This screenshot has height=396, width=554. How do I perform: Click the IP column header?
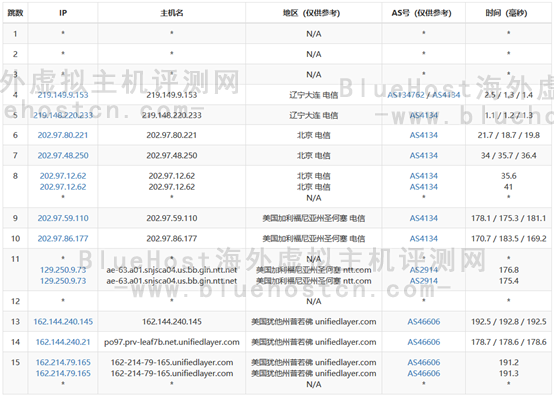(x=63, y=13)
